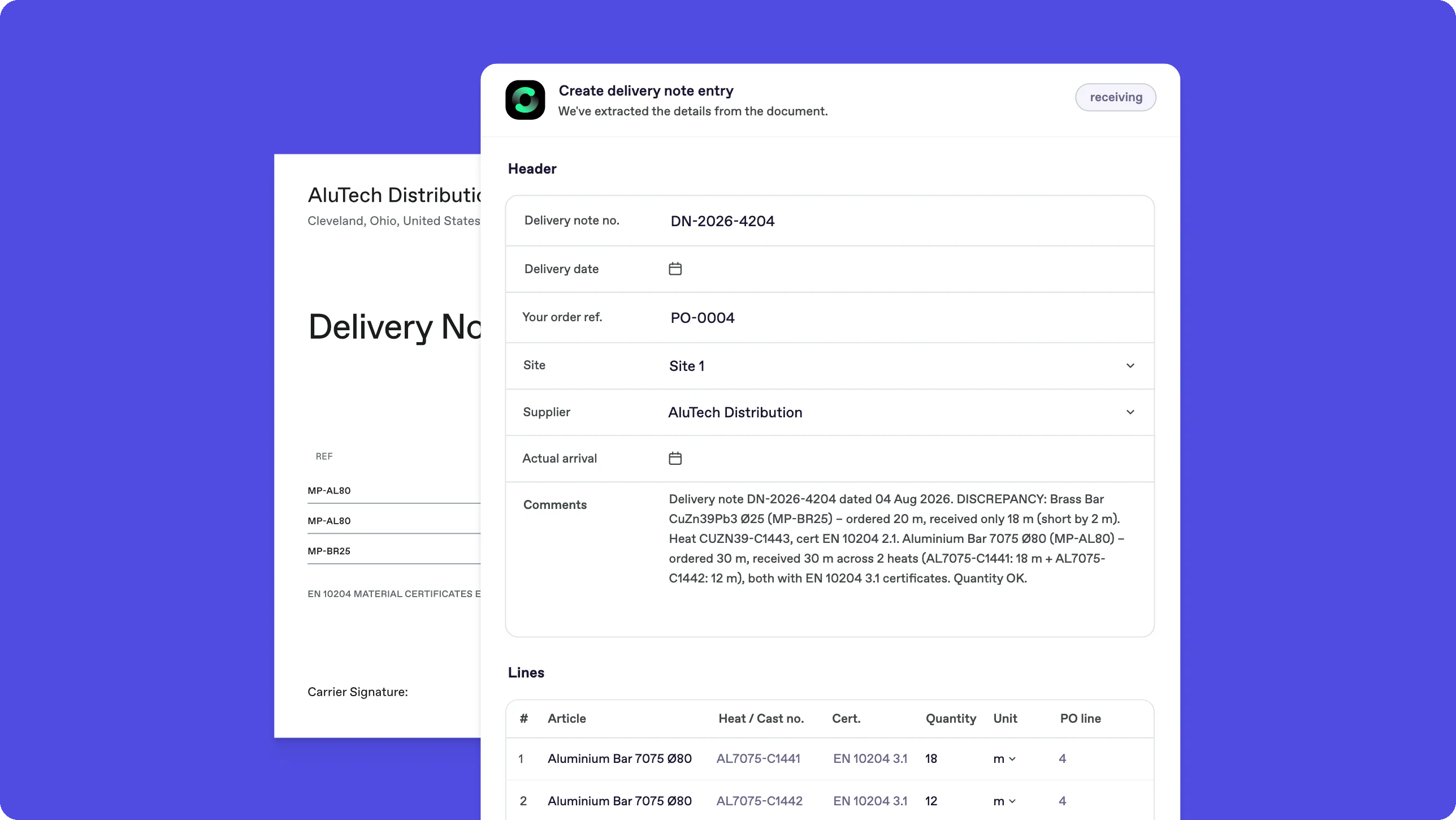Expand the Site dropdown chevron
Screen dimensions: 1456x820
(x=1130, y=366)
